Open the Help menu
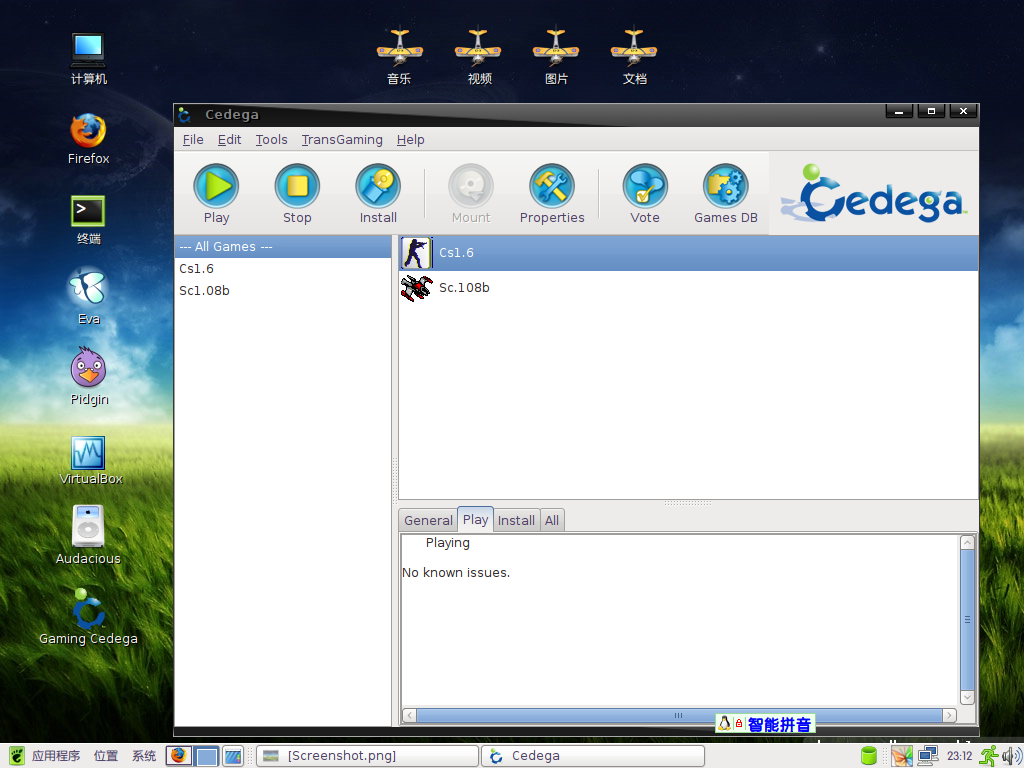Image resolution: width=1024 pixels, height=768 pixels. (411, 140)
